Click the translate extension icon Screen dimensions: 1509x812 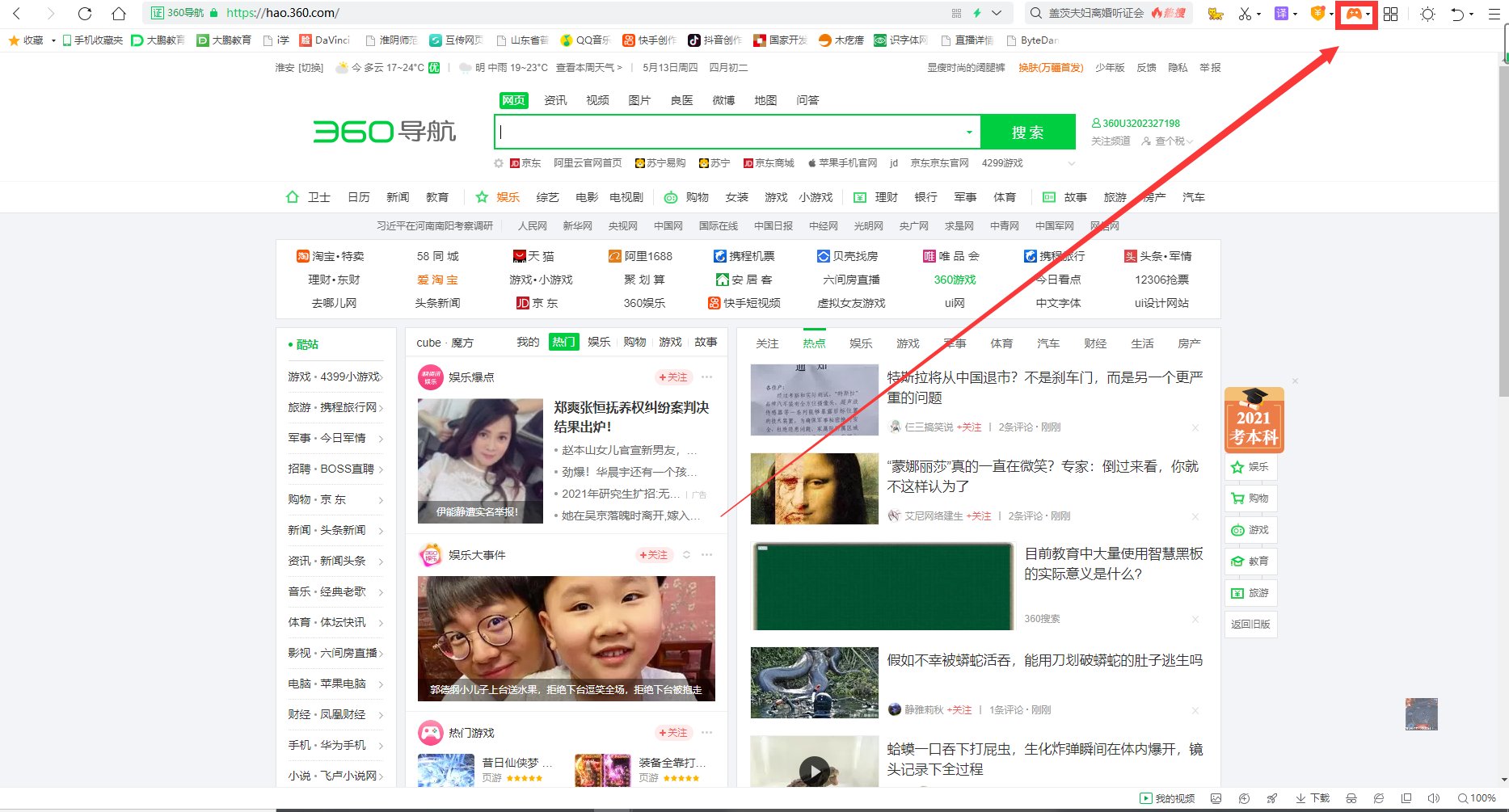tap(1282, 14)
